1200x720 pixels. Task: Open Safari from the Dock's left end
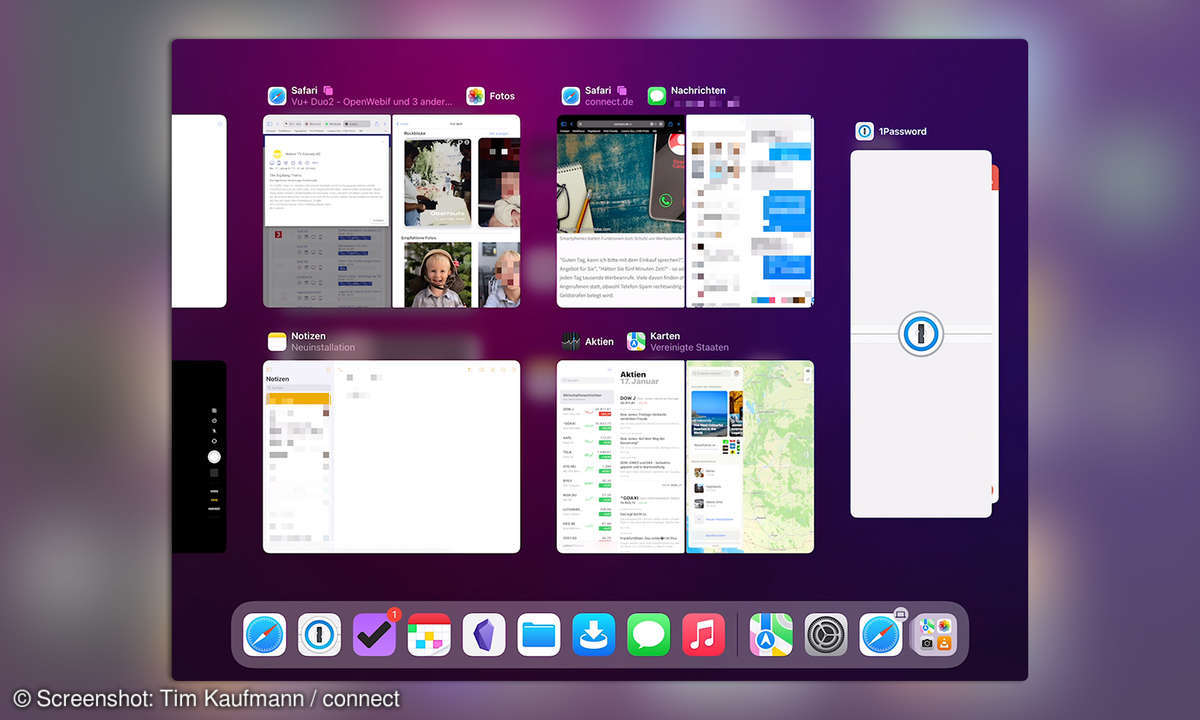(264, 634)
